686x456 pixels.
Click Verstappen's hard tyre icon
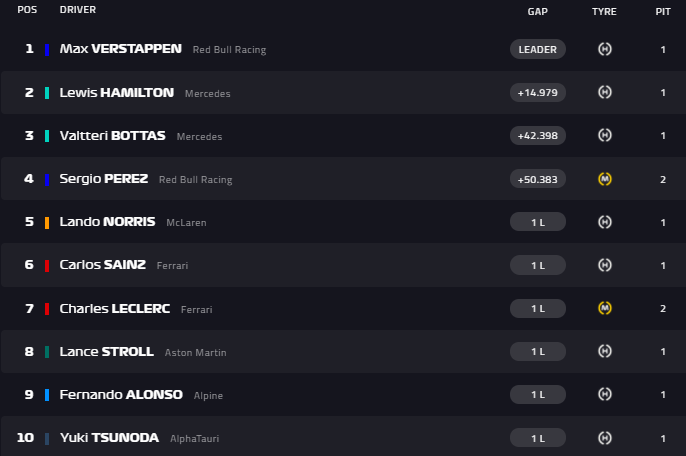tap(604, 49)
